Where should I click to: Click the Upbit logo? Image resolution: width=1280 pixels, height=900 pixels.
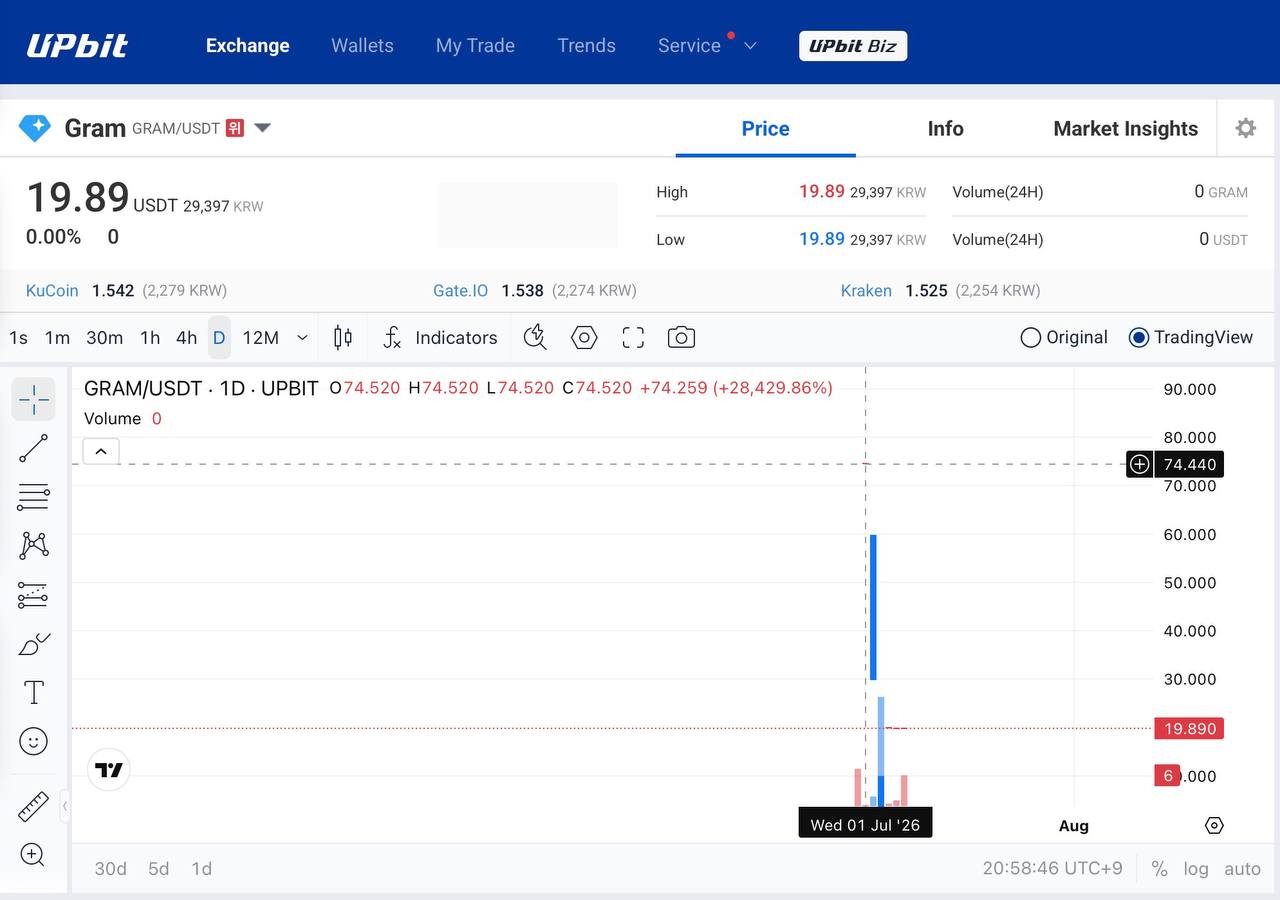[x=77, y=45]
